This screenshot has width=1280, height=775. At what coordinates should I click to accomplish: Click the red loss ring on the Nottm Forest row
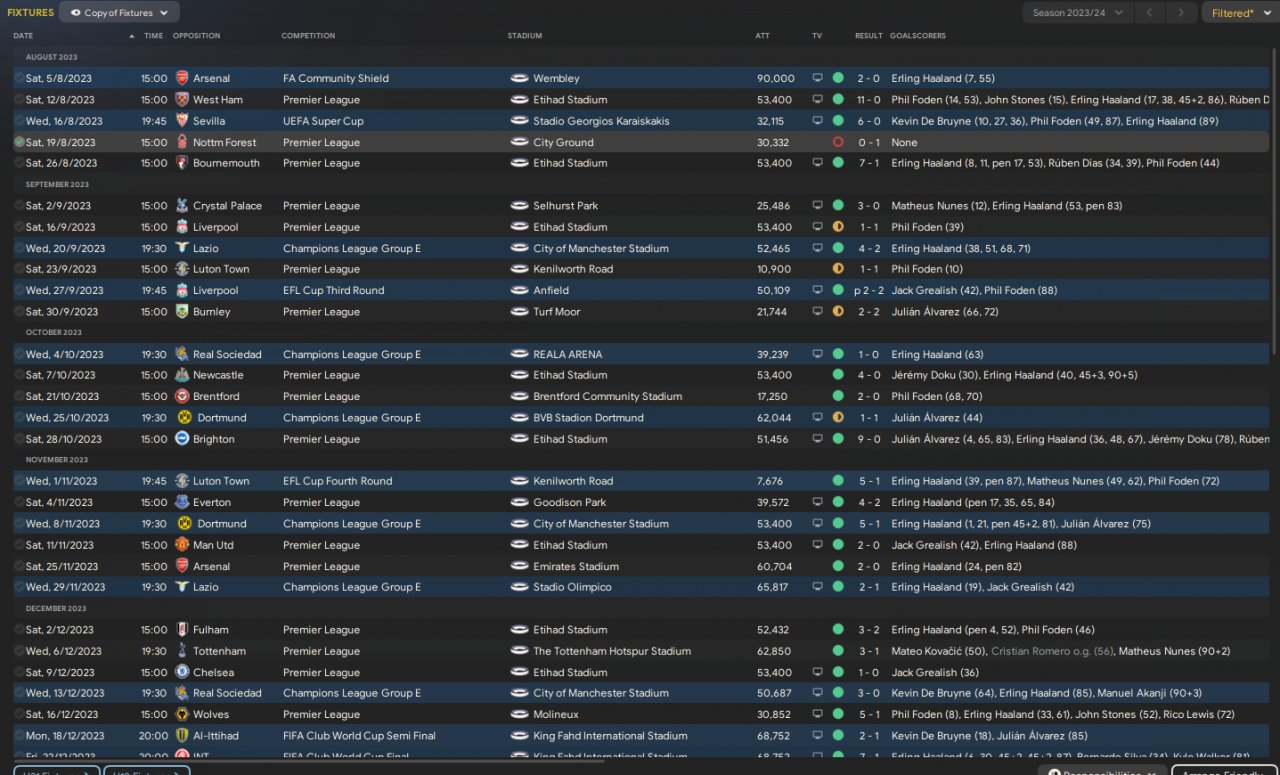click(x=838, y=142)
